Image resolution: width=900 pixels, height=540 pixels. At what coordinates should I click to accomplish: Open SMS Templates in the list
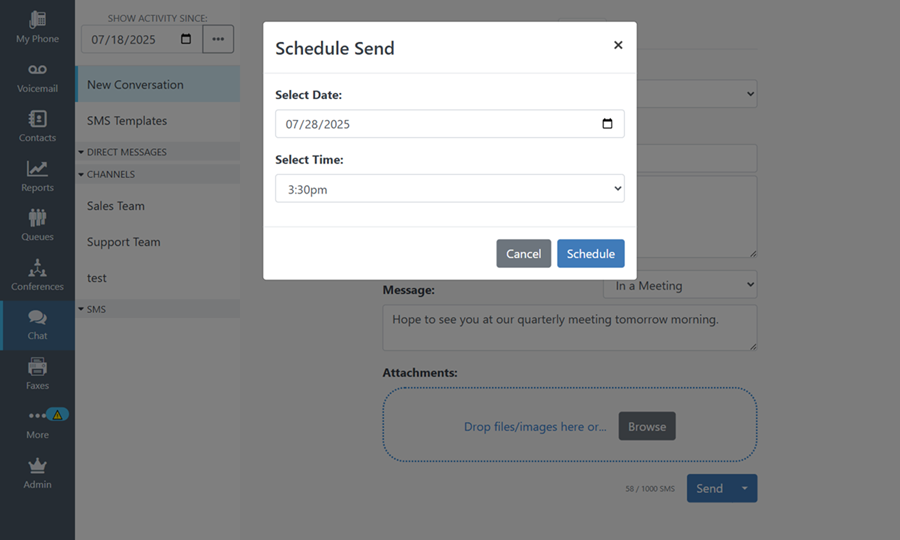(x=127, y=121)
